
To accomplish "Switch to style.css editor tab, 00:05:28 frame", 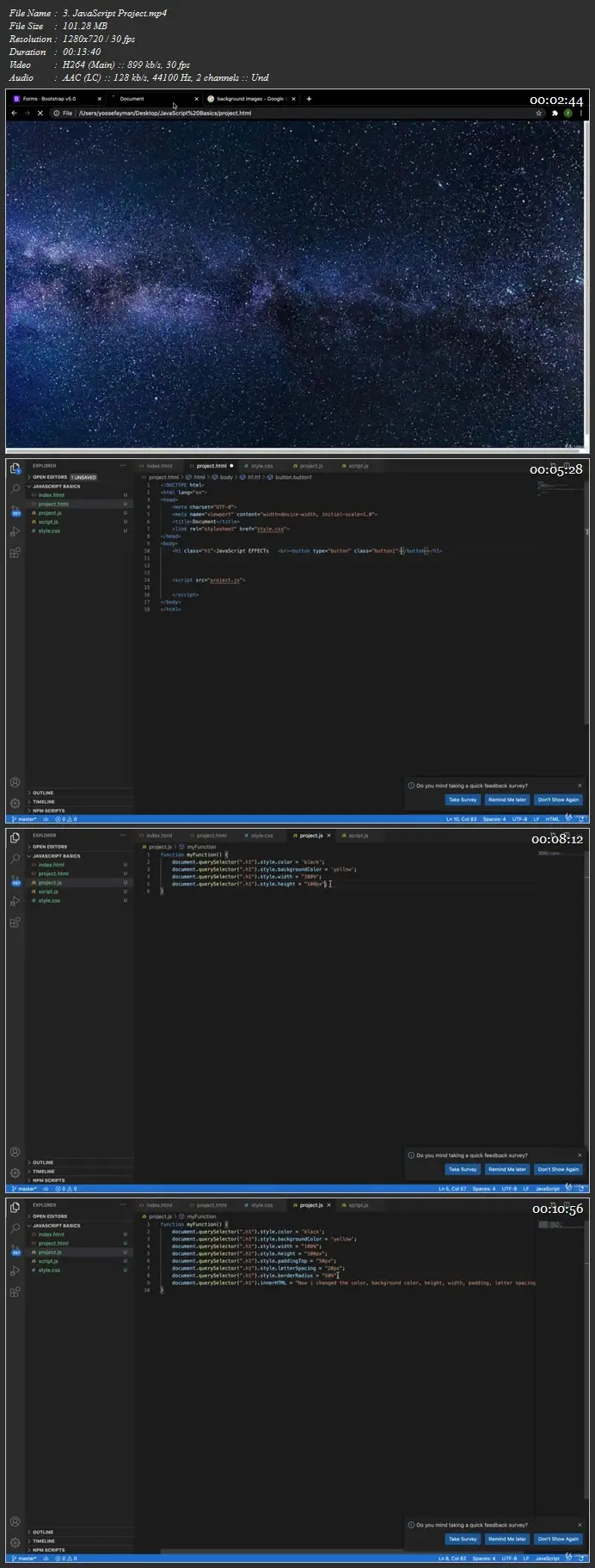I will tap(261, 466).
